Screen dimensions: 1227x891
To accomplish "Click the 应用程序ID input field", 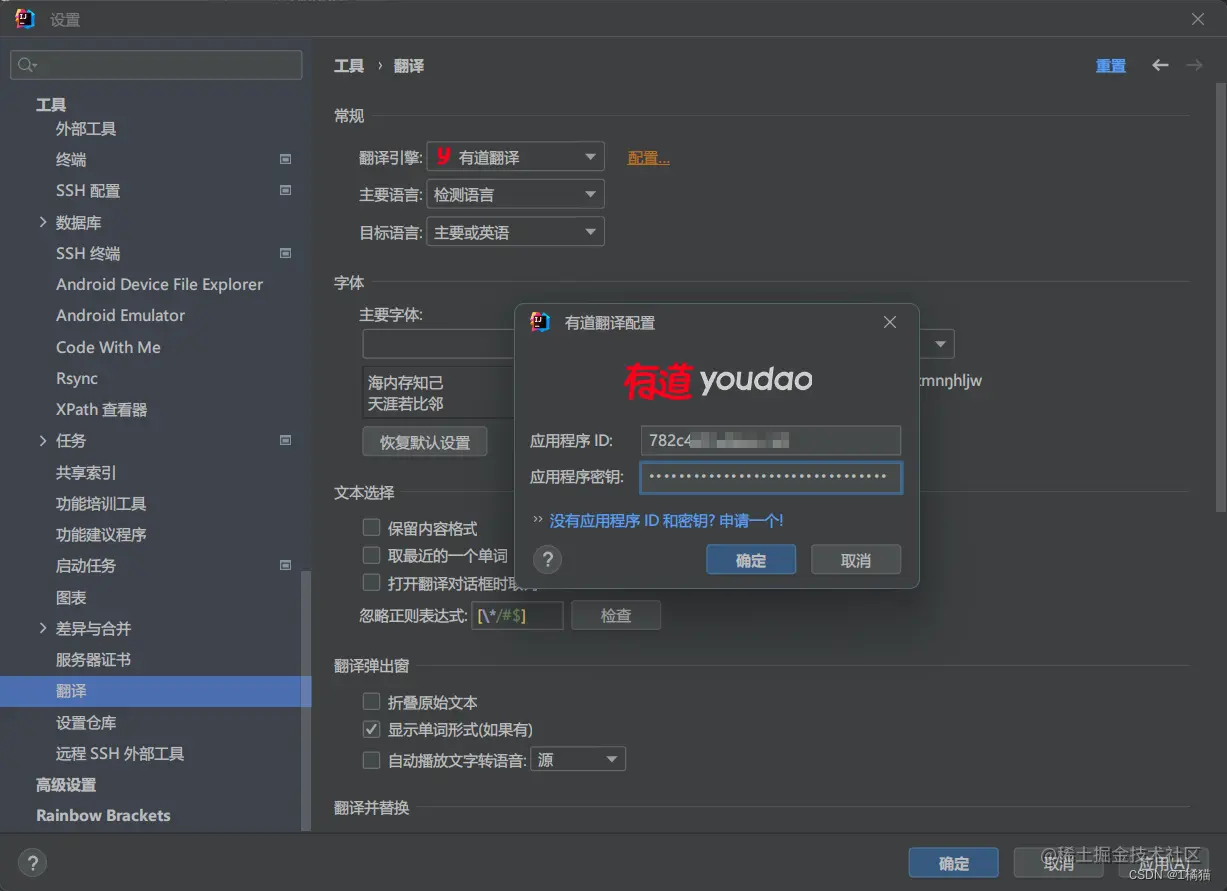I will click(x=770, y=440).
